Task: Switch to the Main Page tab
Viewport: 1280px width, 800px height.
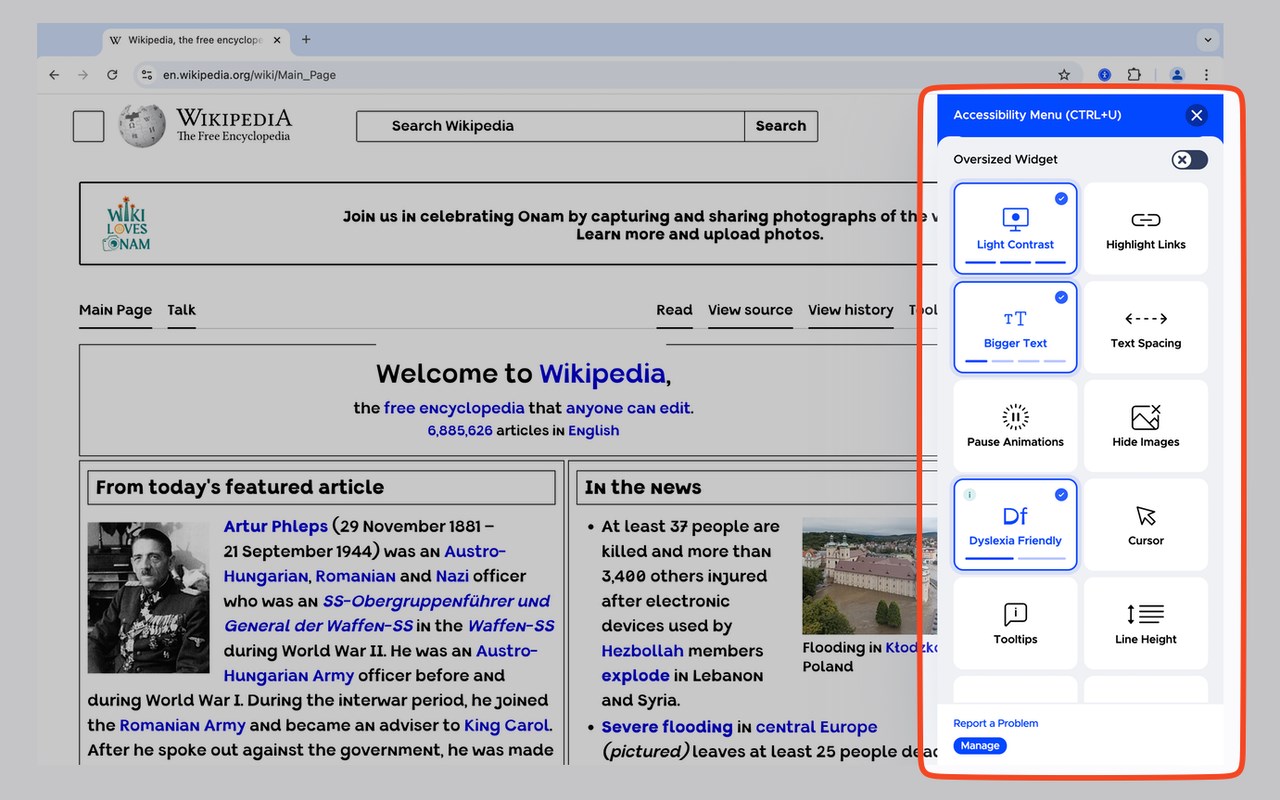Action: click(116, 310)
